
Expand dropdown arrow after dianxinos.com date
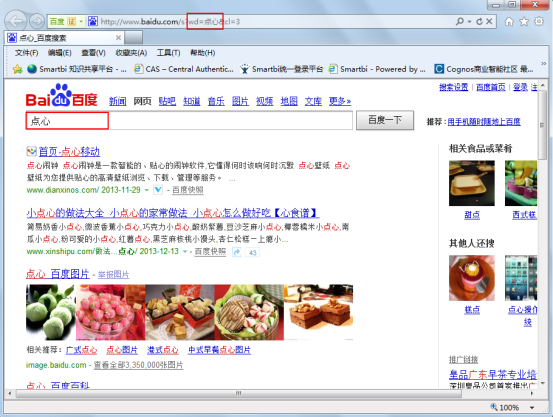click(147, 190)
